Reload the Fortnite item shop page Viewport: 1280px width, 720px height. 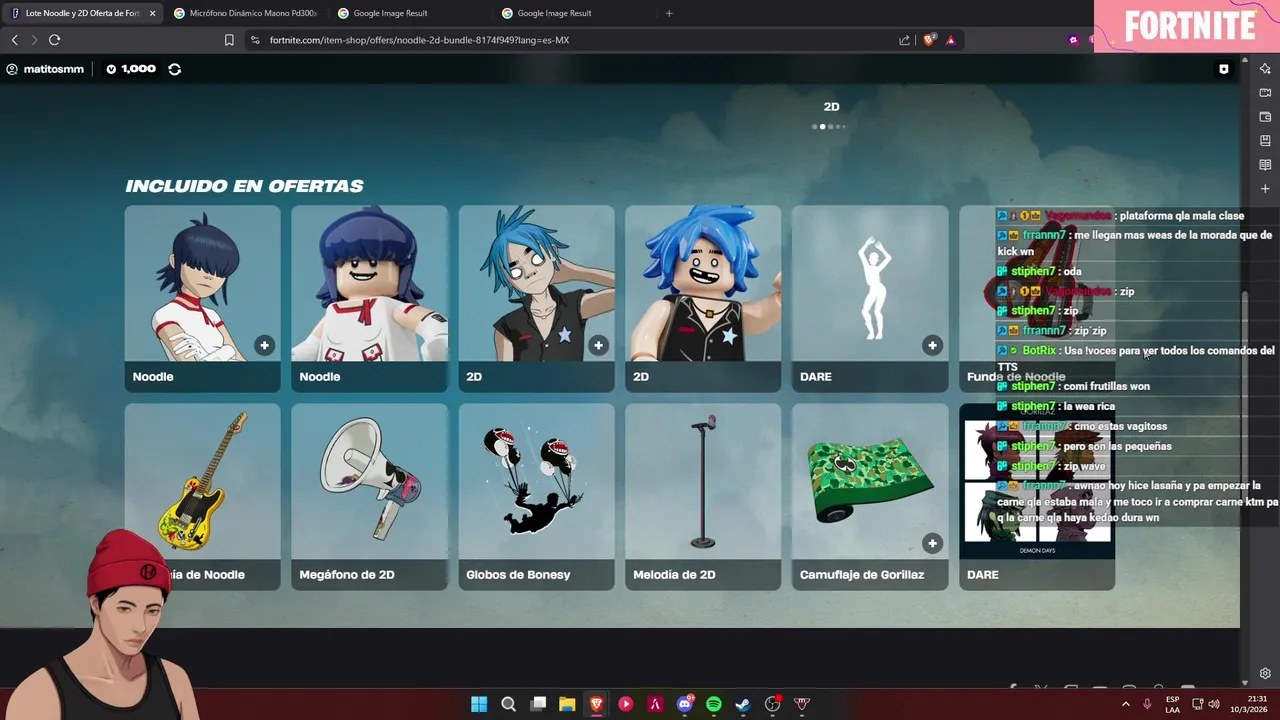point(54,40)
